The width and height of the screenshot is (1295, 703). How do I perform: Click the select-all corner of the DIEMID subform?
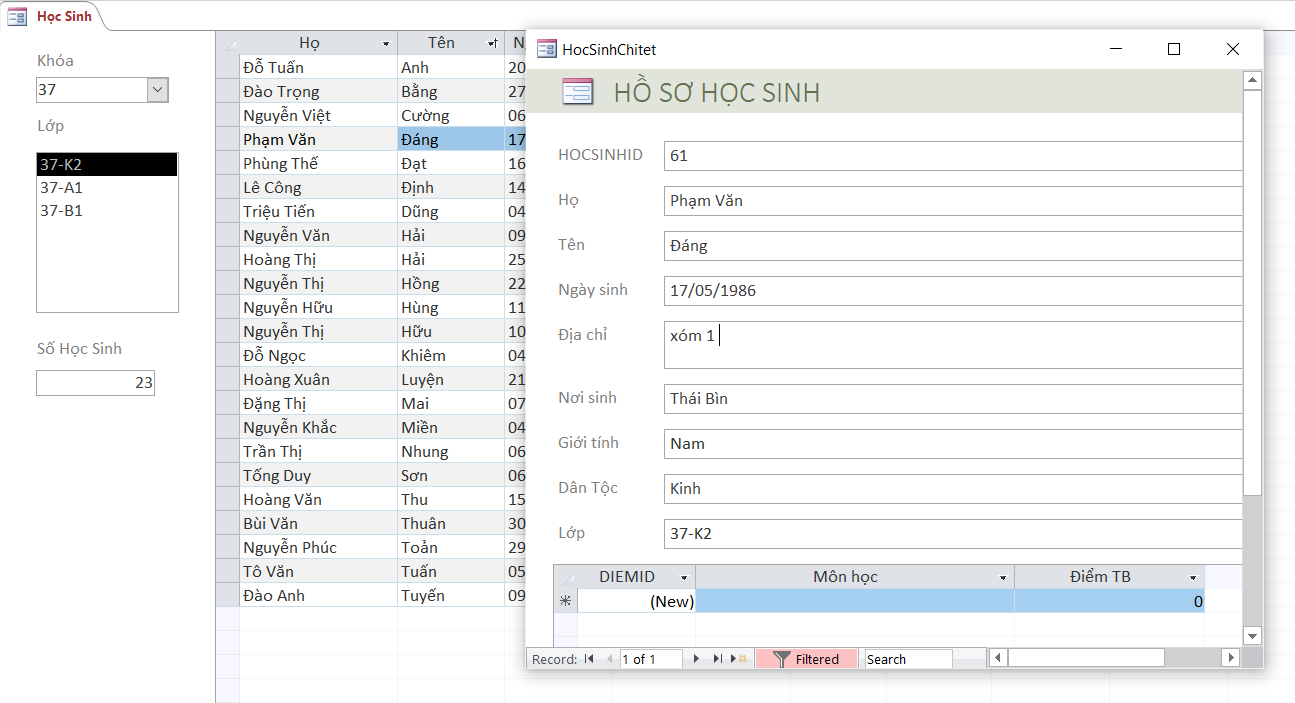point(566,577)
